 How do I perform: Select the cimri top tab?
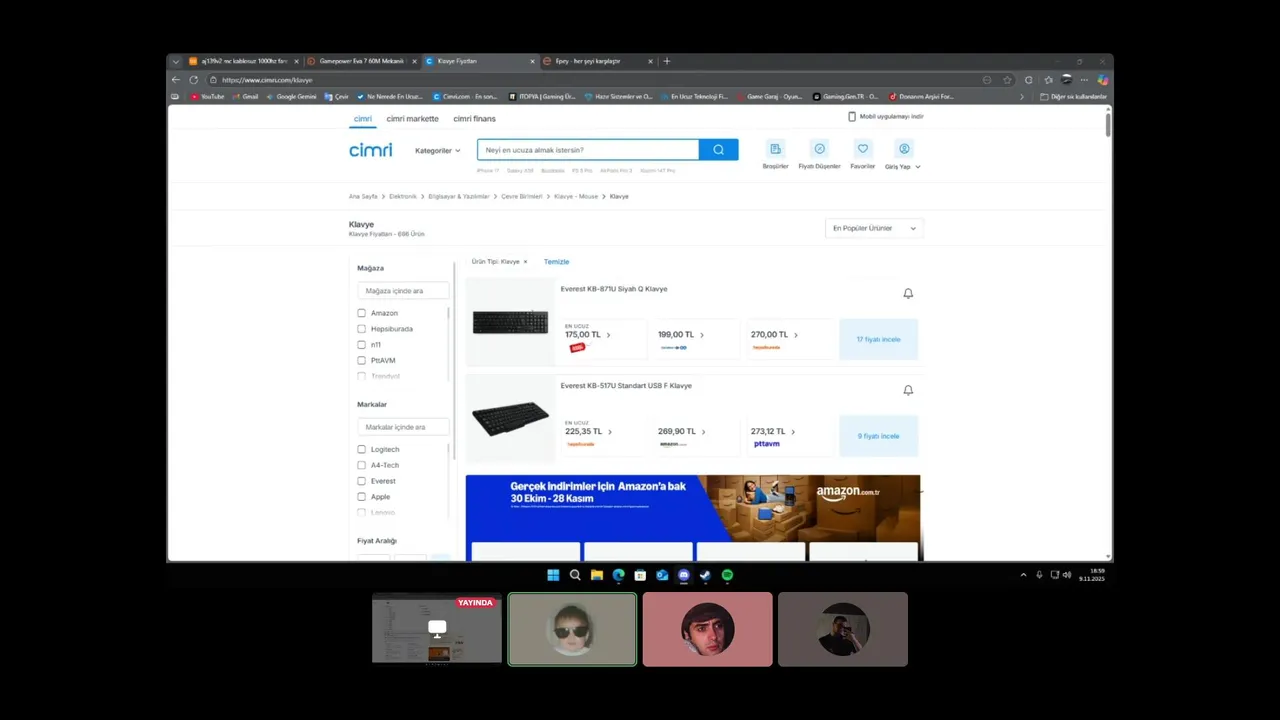(362, 119)
